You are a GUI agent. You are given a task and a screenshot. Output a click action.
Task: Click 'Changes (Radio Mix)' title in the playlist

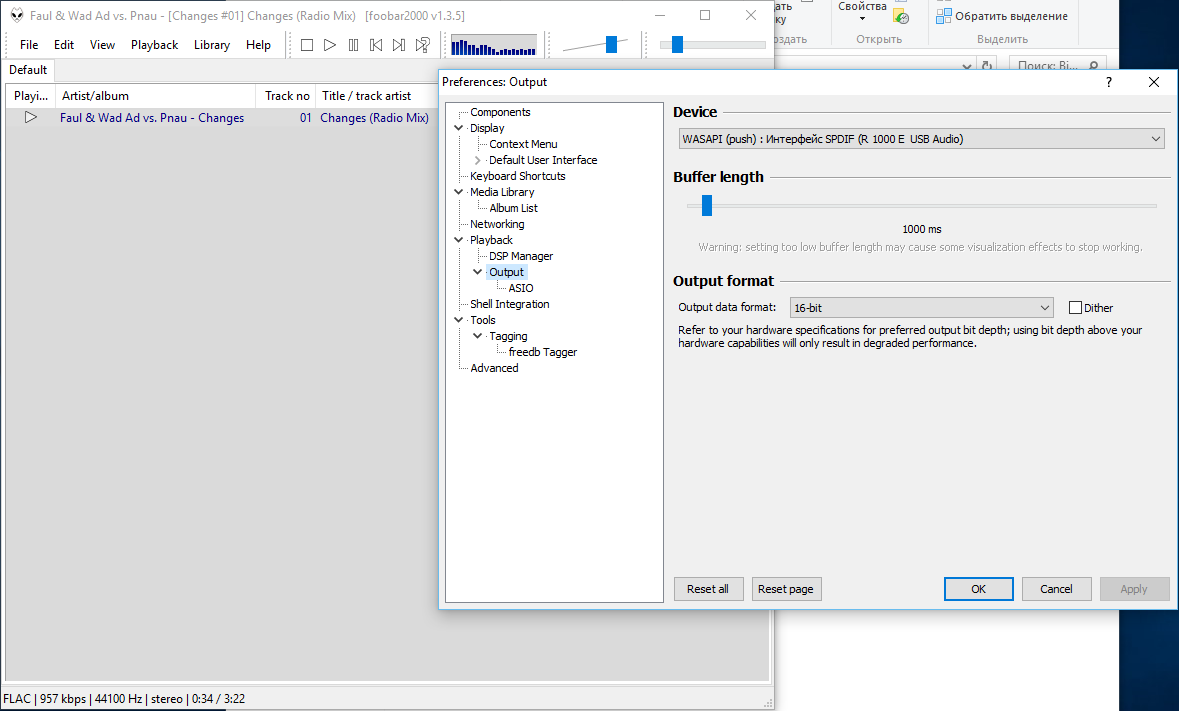374,117
